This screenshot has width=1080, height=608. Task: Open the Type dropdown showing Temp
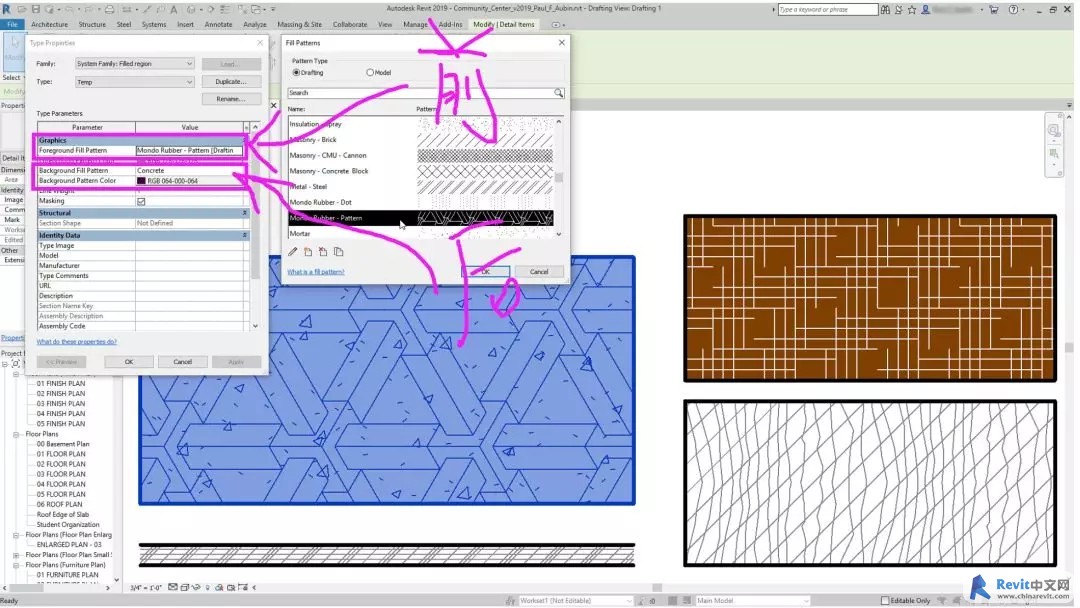tap(134, 82)
